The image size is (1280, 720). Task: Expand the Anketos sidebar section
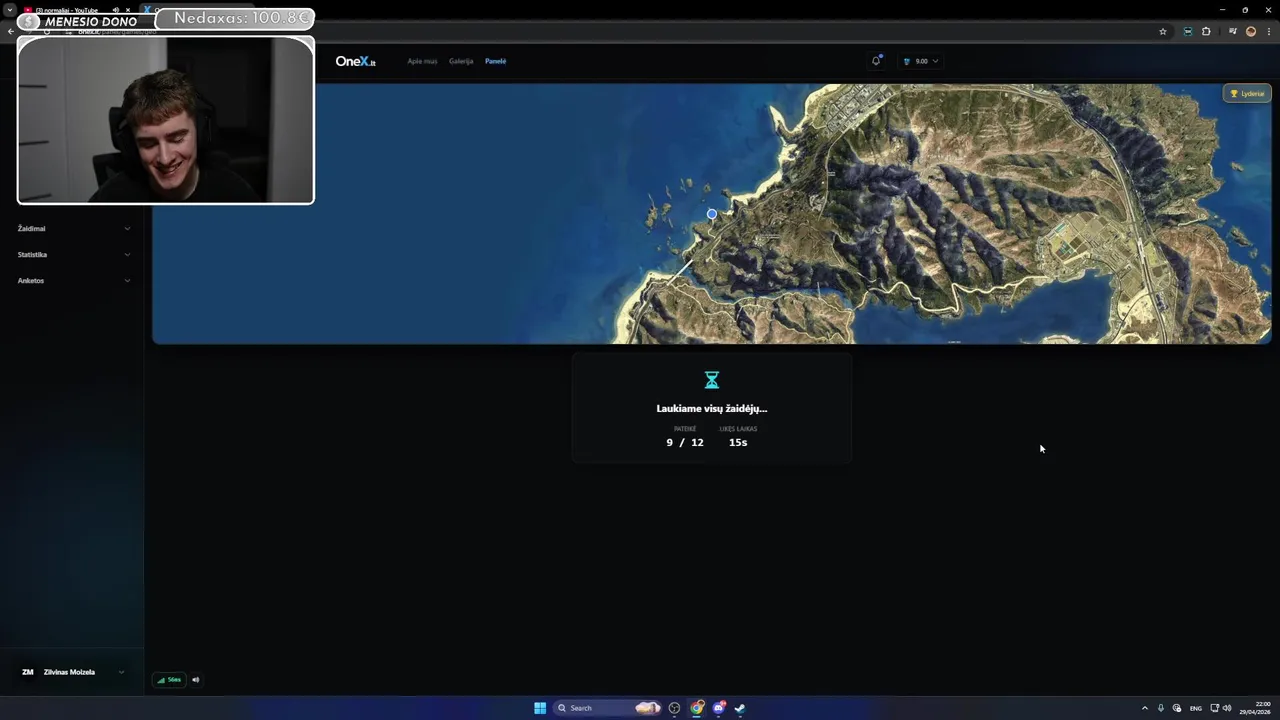pyautogui.click(x=73, y=280)
